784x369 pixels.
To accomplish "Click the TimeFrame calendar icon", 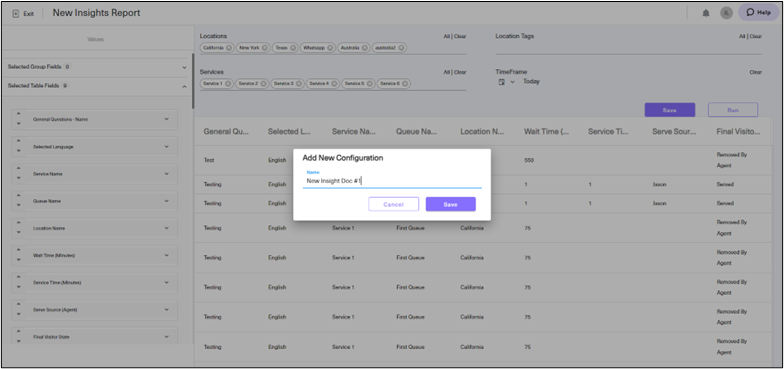I will pyautogui.click(x=502, y=82).
